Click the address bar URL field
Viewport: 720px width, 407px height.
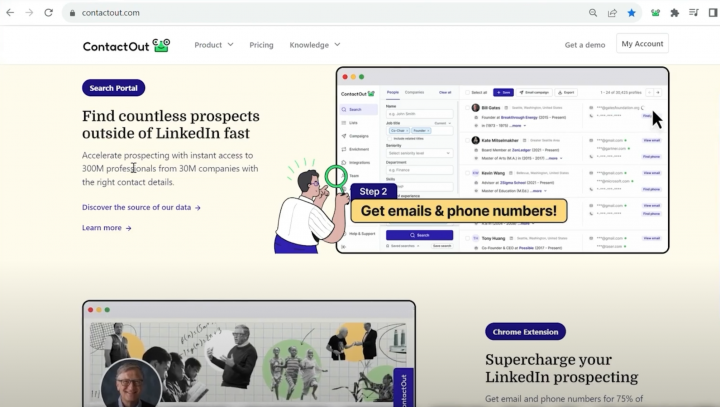pos(321,13)
